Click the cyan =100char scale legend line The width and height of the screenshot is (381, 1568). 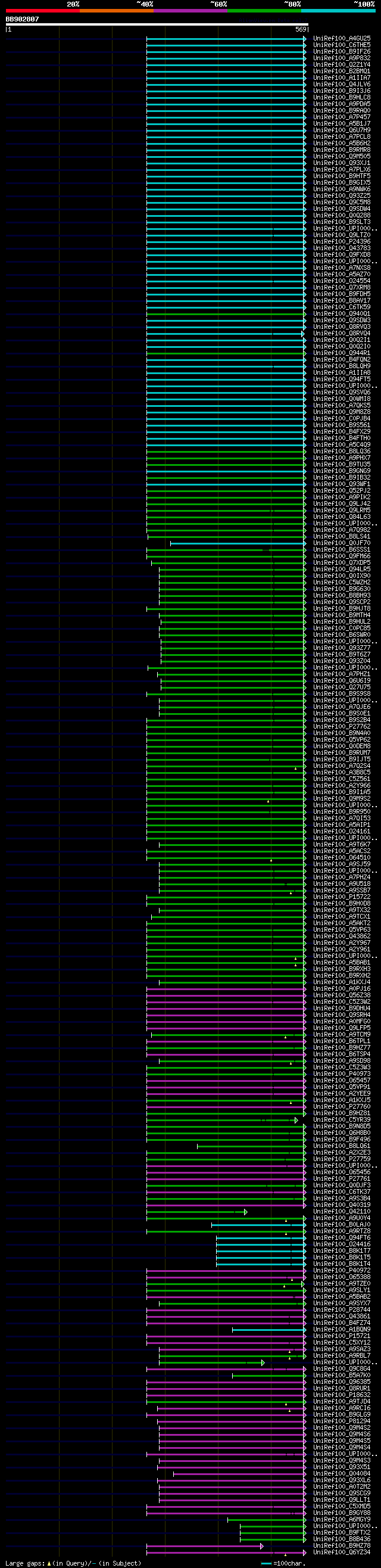click(x=266, y=1563)
